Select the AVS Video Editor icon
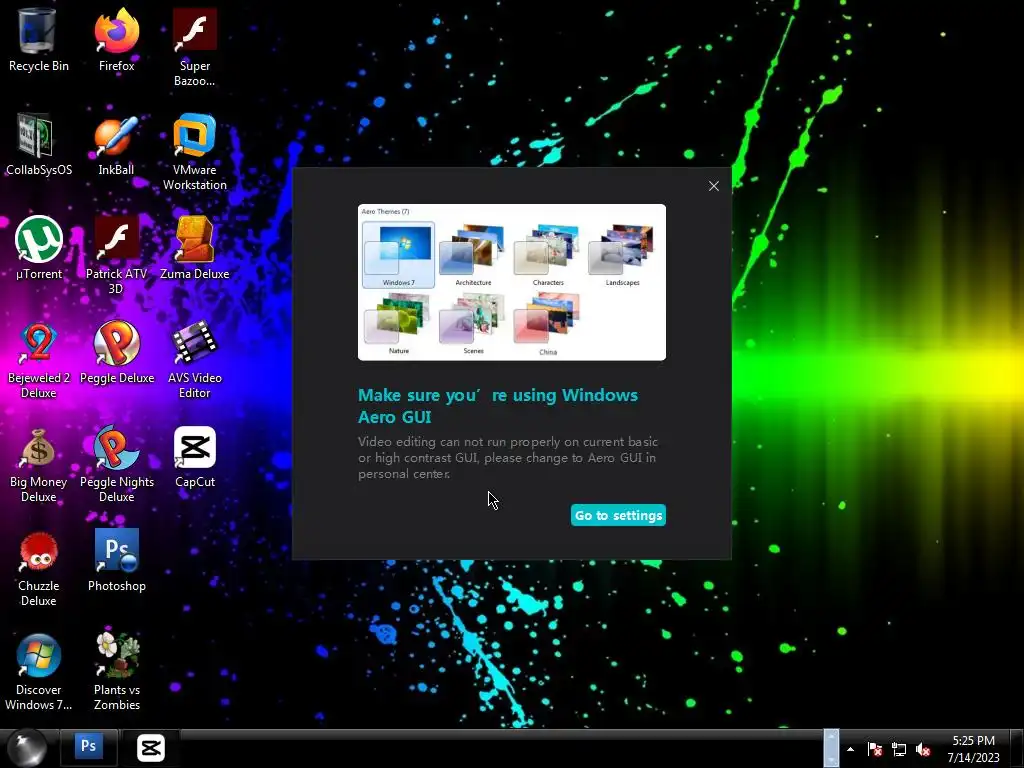 (195, 359)
